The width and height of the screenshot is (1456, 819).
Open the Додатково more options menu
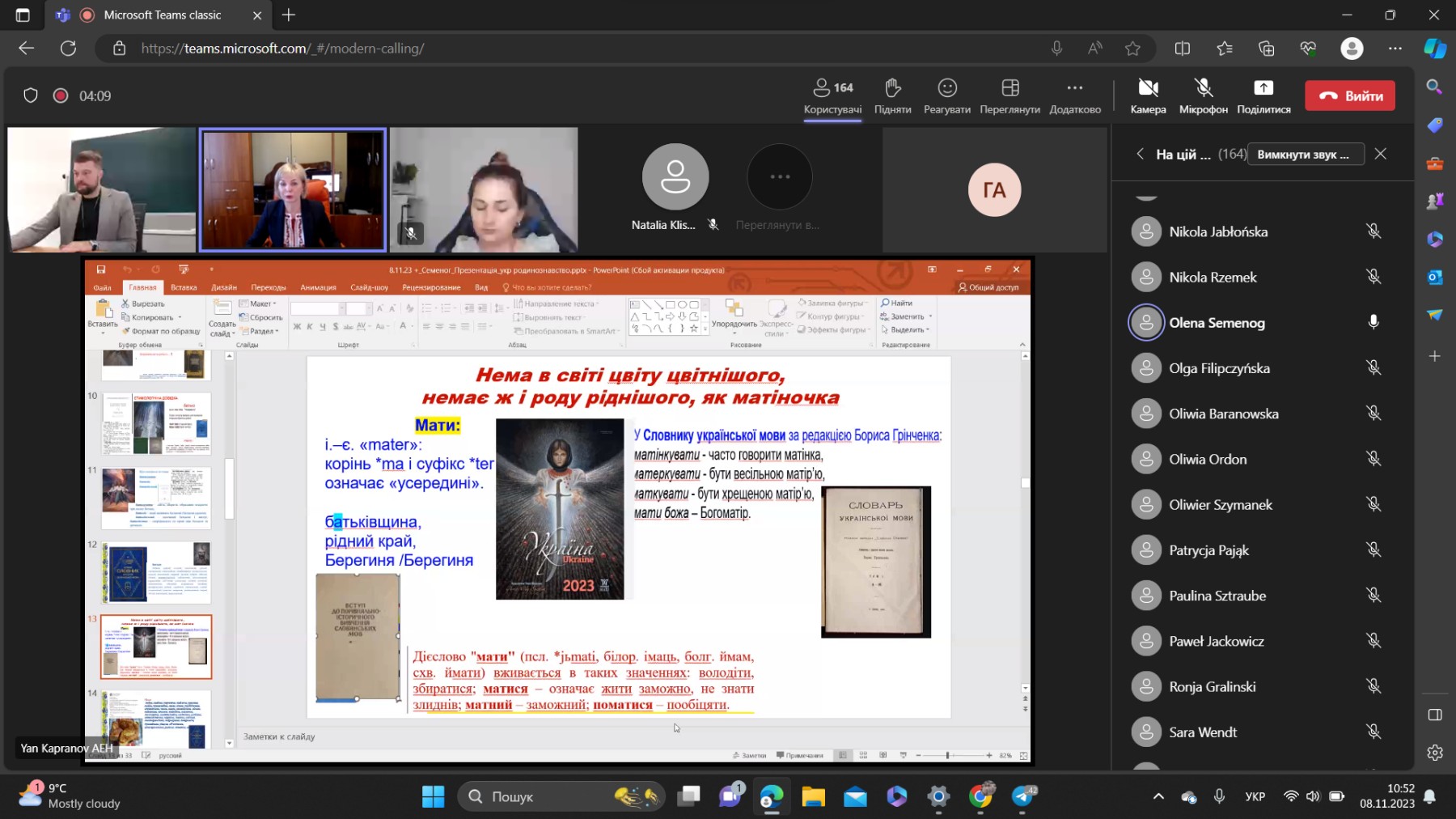(1074, 95)
